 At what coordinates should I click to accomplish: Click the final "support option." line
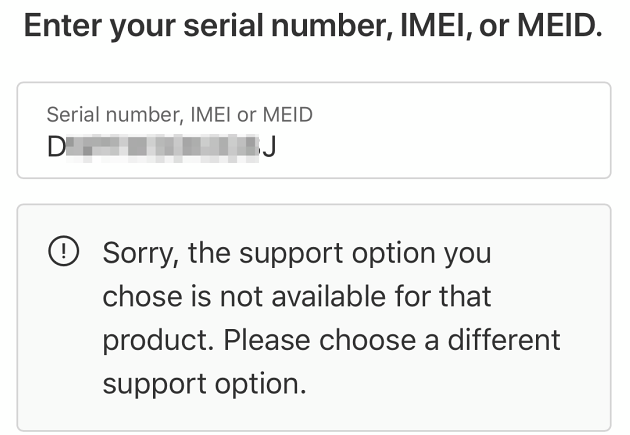(x=204, y=383)
